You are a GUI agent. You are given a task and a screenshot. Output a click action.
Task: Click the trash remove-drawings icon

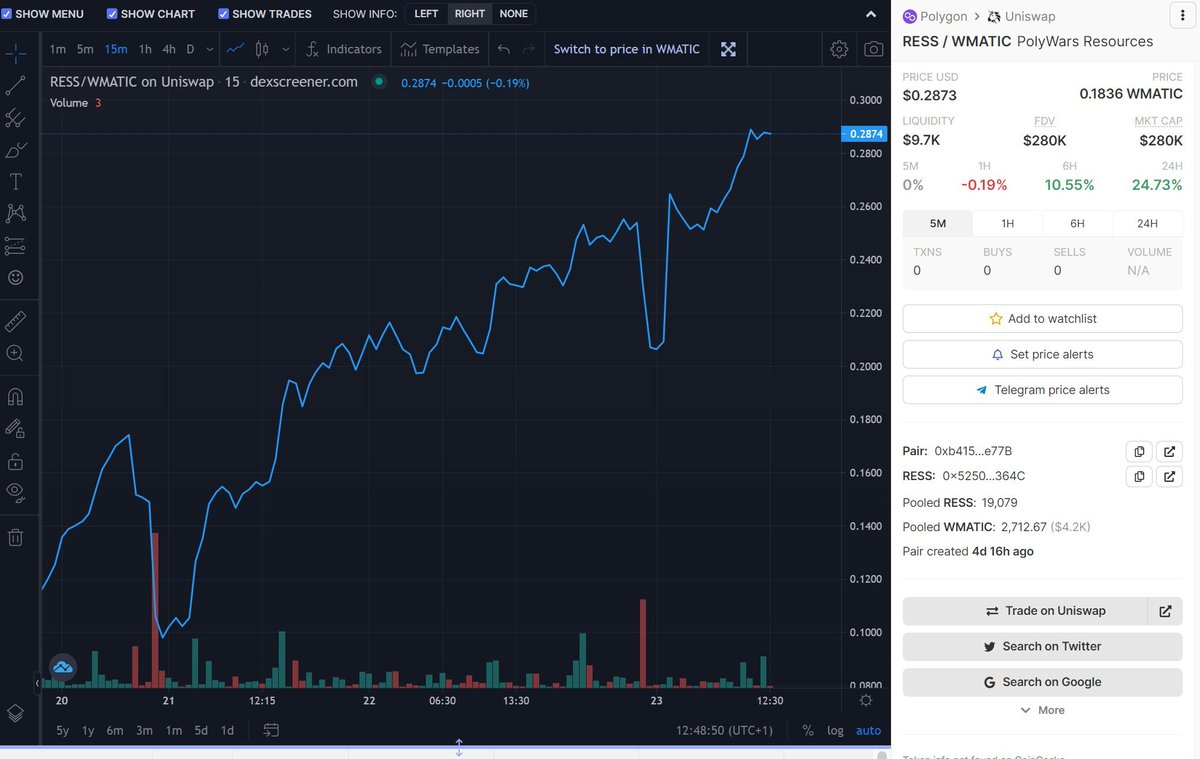(x=16, y=537)
